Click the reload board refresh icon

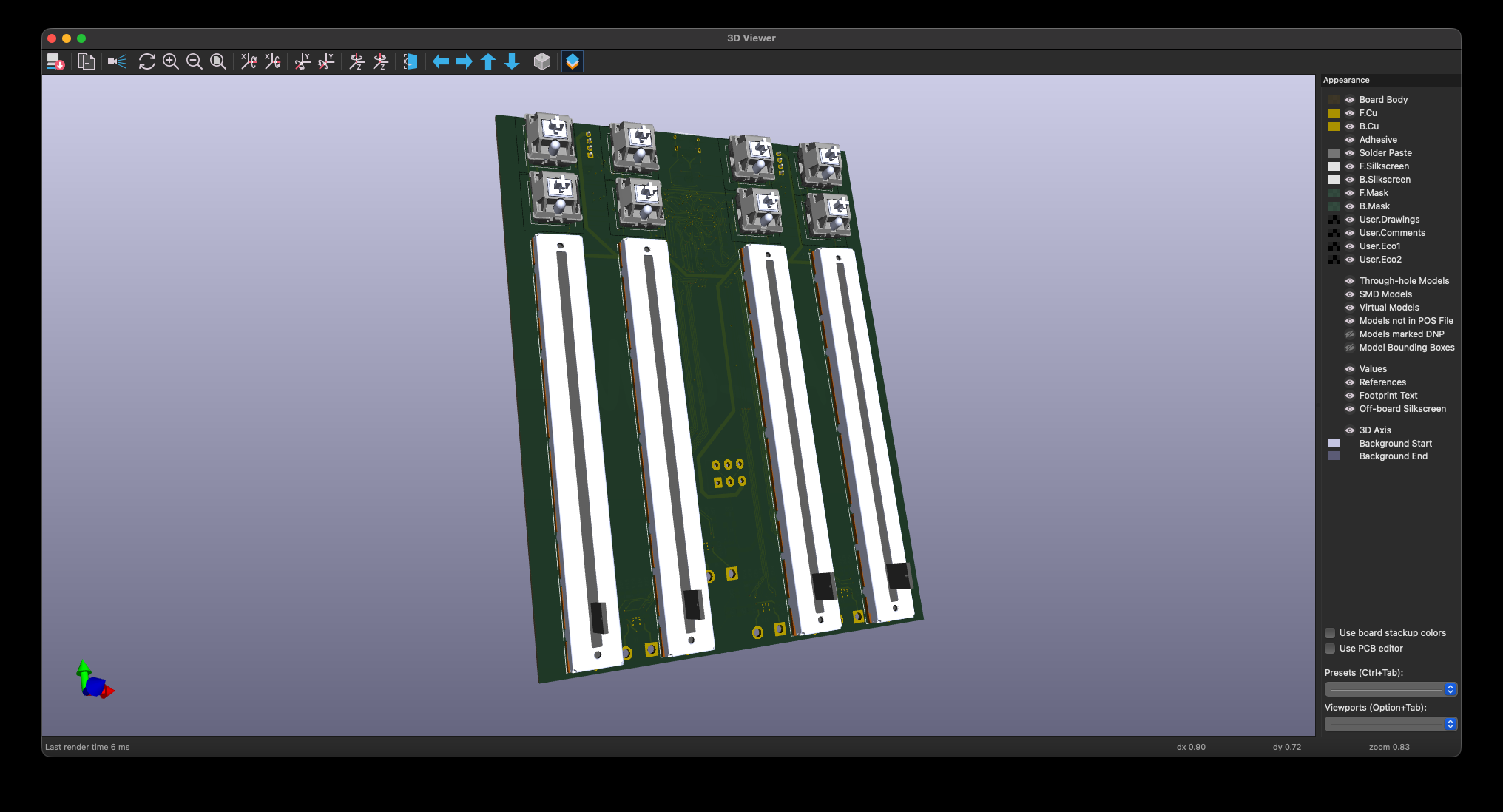(146, 61)
